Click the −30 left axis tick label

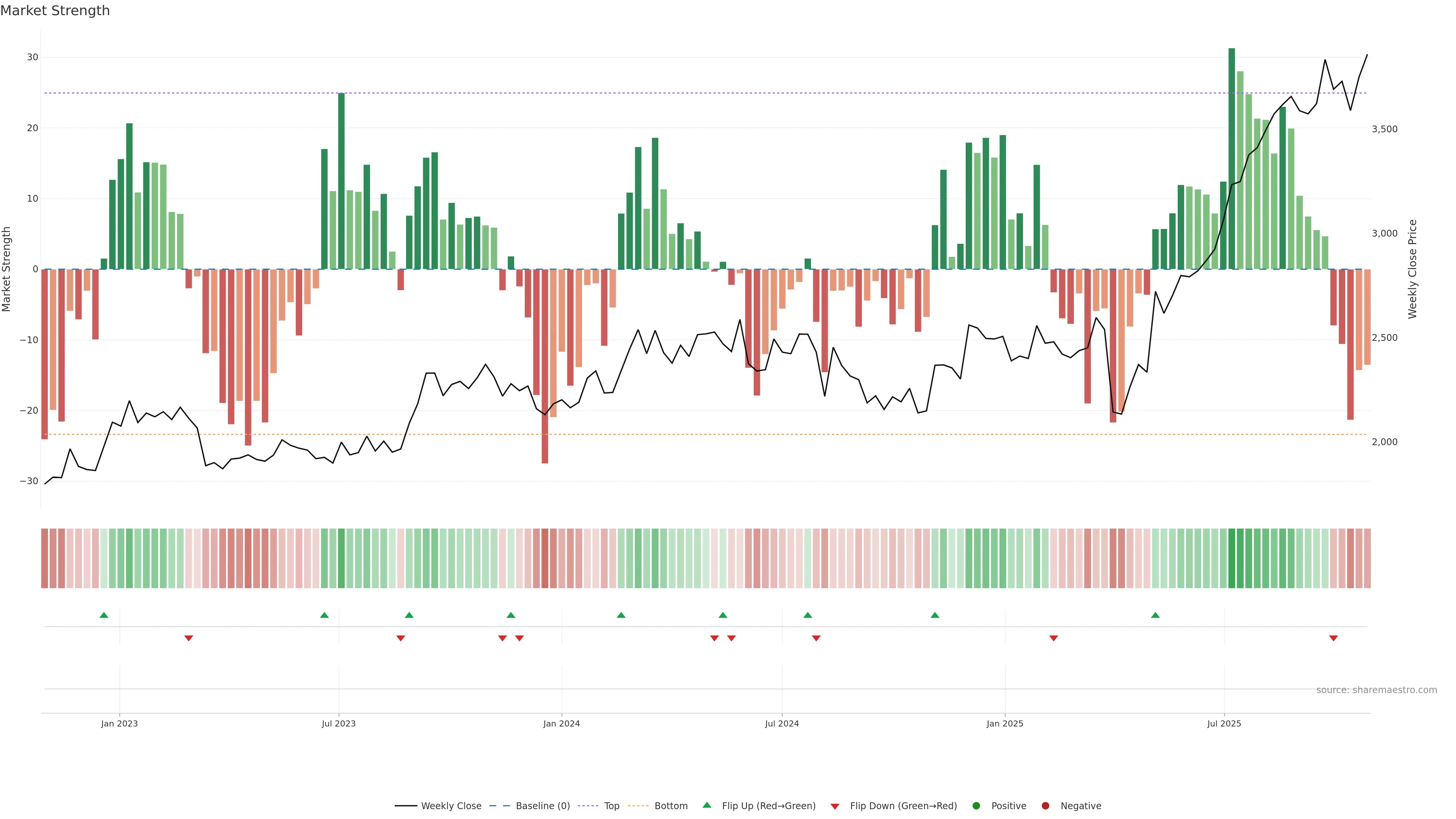point(29,481)
